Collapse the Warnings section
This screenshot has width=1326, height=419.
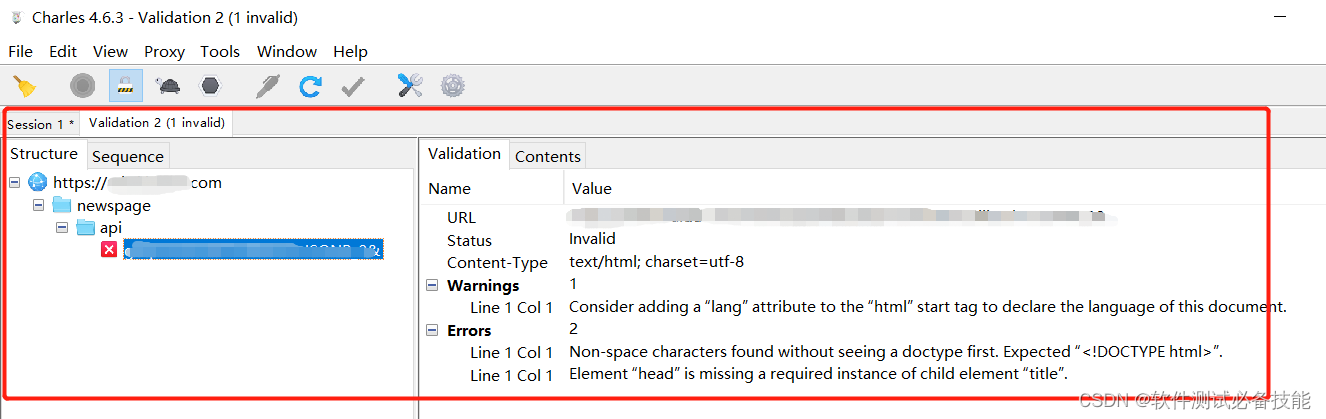pos(432,285)
